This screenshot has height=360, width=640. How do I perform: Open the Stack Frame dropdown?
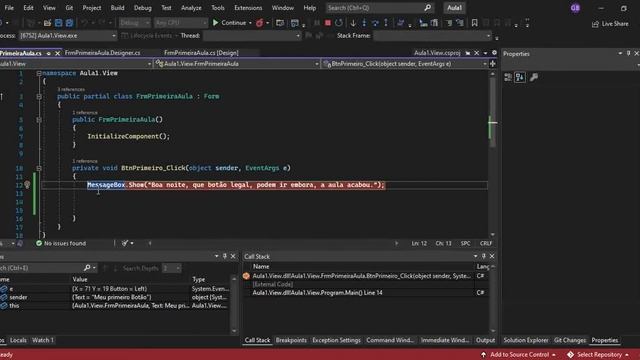pos(432,36)
